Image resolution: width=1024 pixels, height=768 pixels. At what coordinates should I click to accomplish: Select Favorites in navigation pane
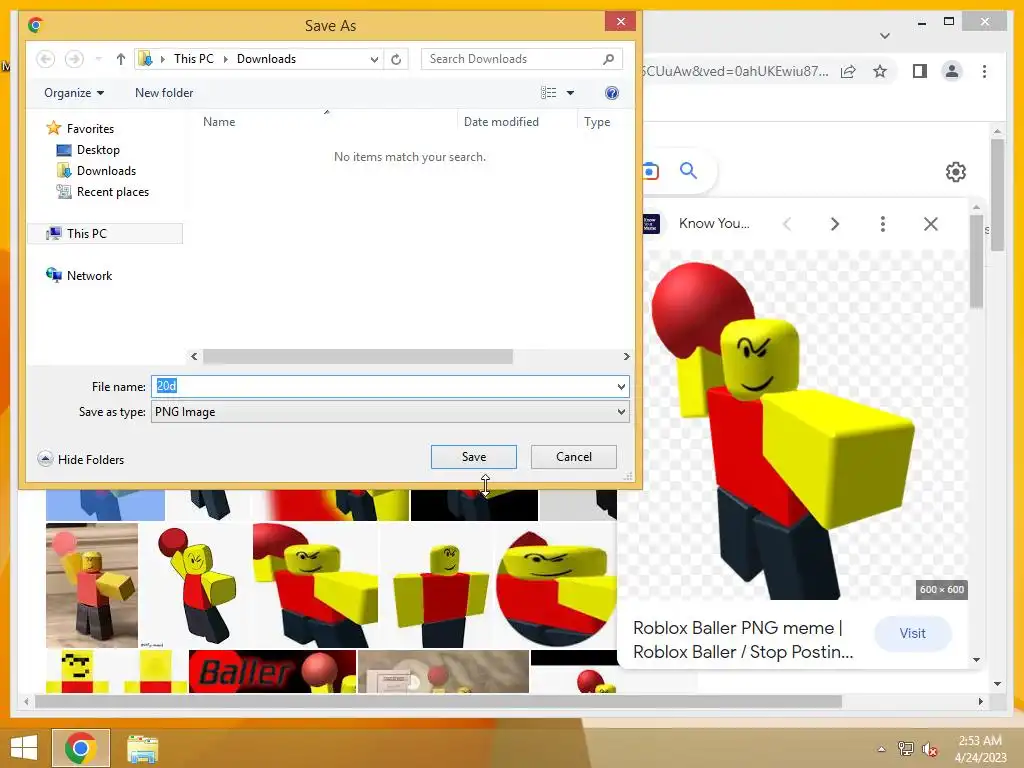(81, 129)
